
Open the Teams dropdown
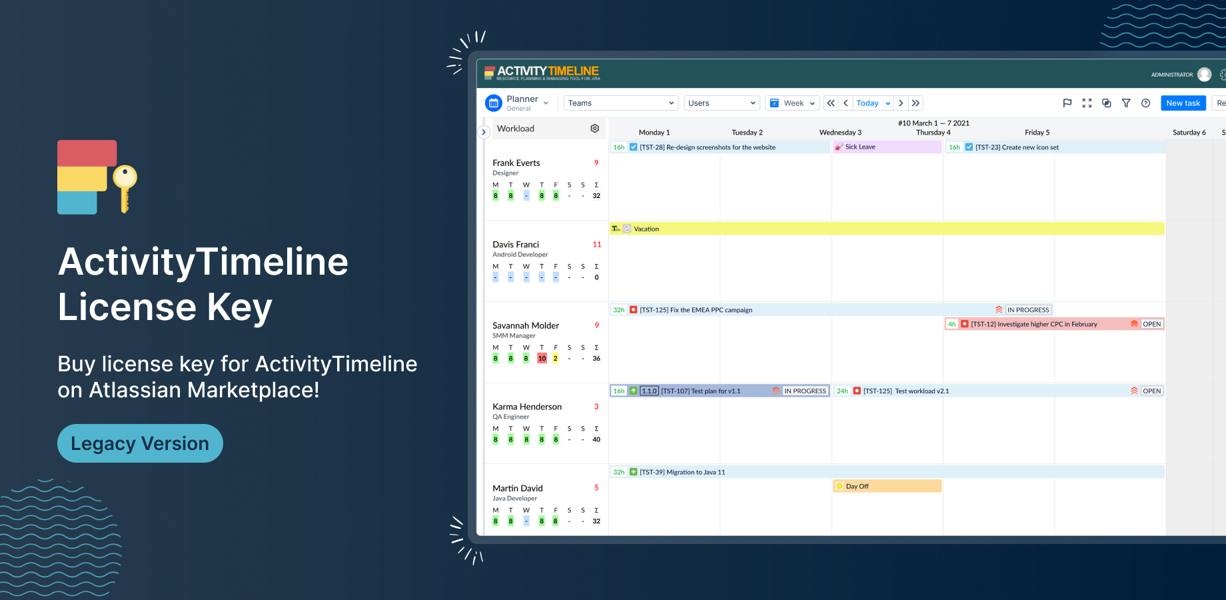[620, 103]
